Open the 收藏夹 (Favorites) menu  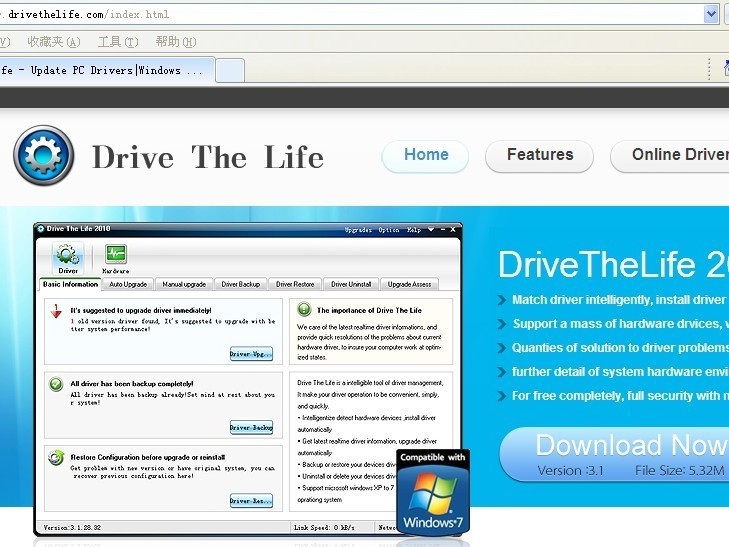pos(53,42)
